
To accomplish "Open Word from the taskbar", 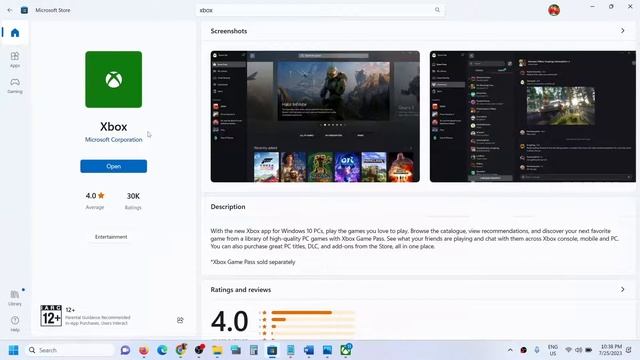I will pos(309,350).
